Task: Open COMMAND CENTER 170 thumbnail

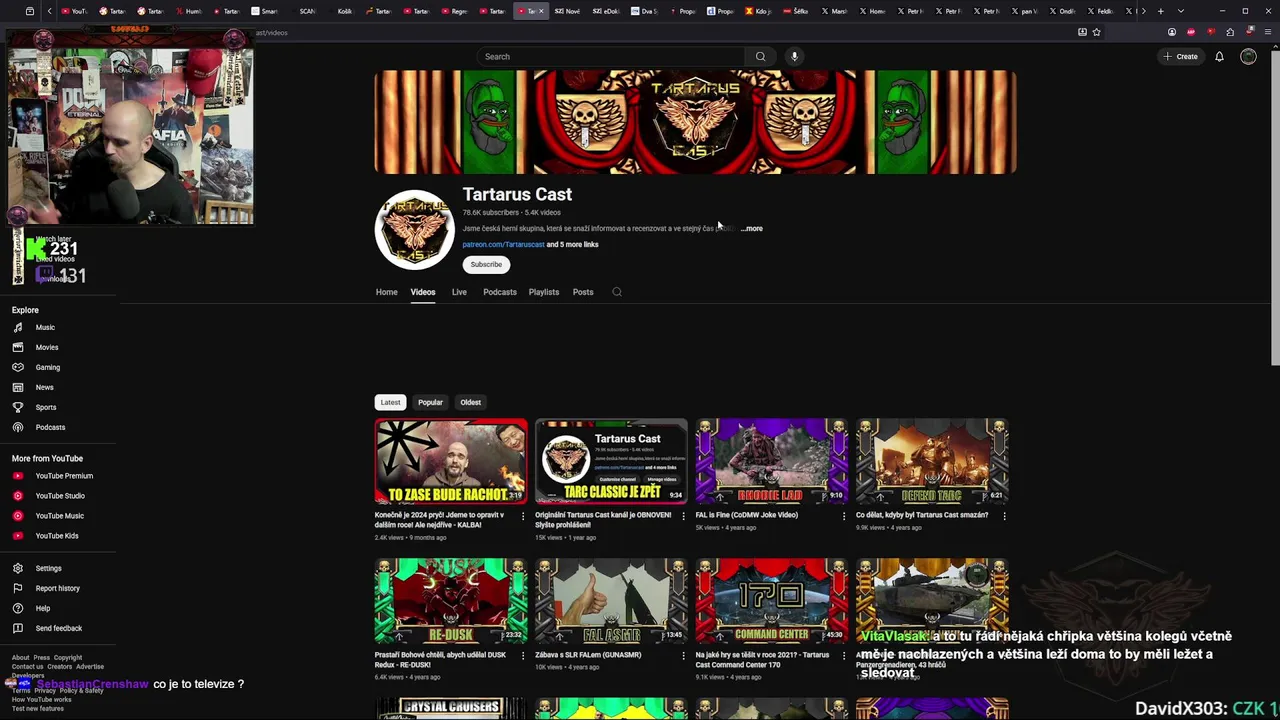Action: point(772,601)
